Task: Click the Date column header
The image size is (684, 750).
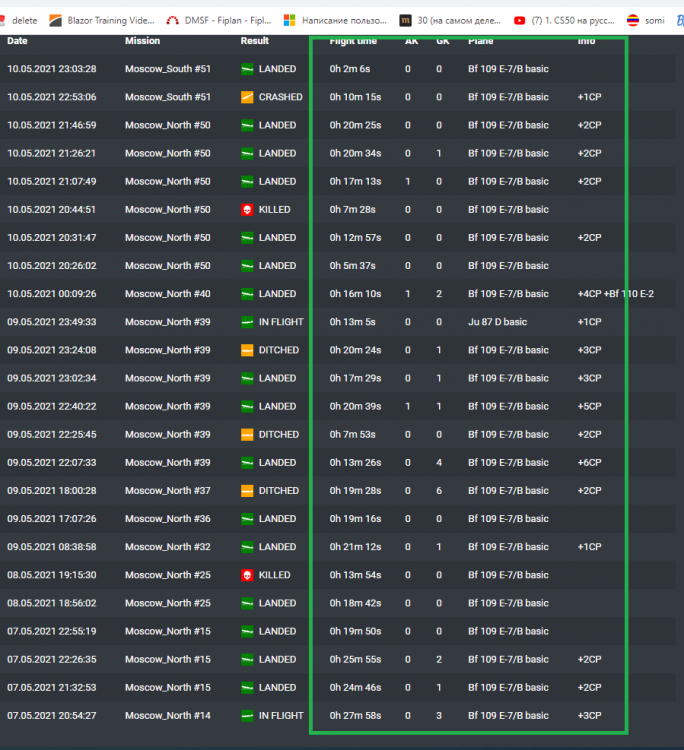Action: click(x=17, y=41)
